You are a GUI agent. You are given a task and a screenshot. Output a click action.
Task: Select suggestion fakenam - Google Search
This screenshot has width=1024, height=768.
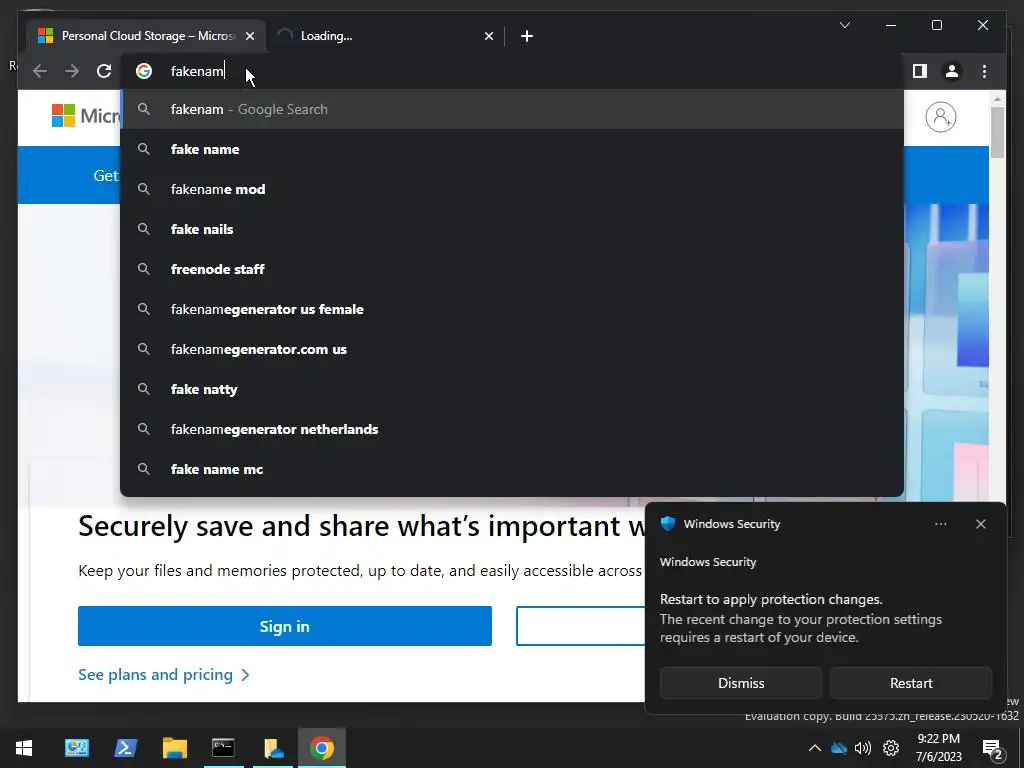(512, 109)
